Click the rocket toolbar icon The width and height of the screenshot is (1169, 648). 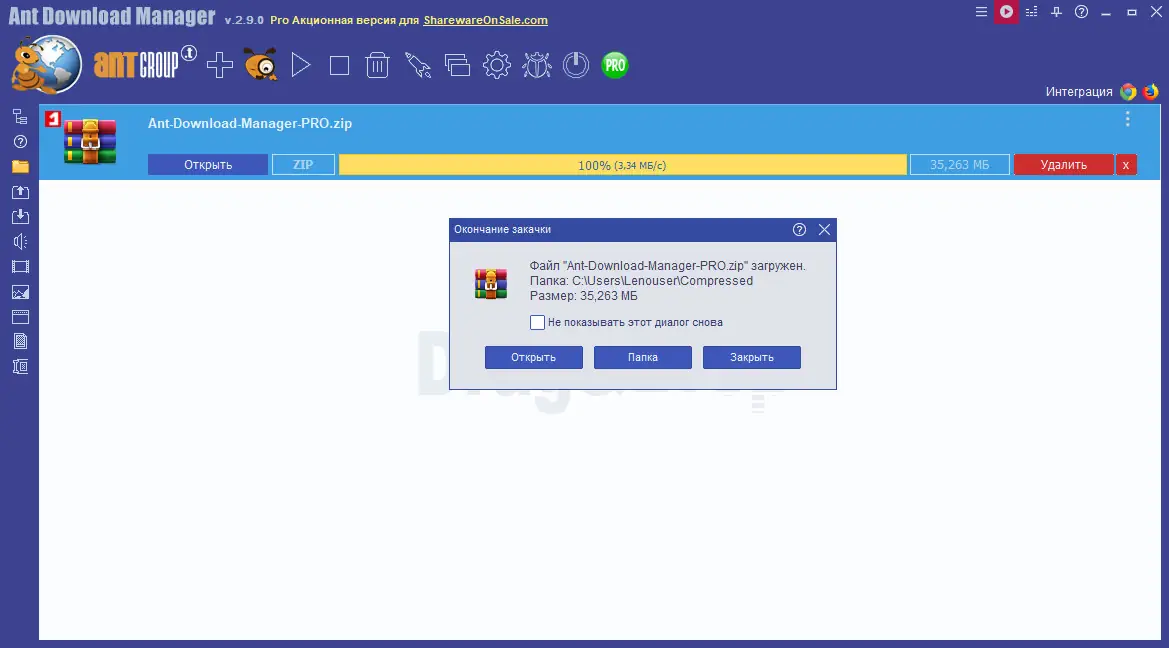[x=418, y=65]
